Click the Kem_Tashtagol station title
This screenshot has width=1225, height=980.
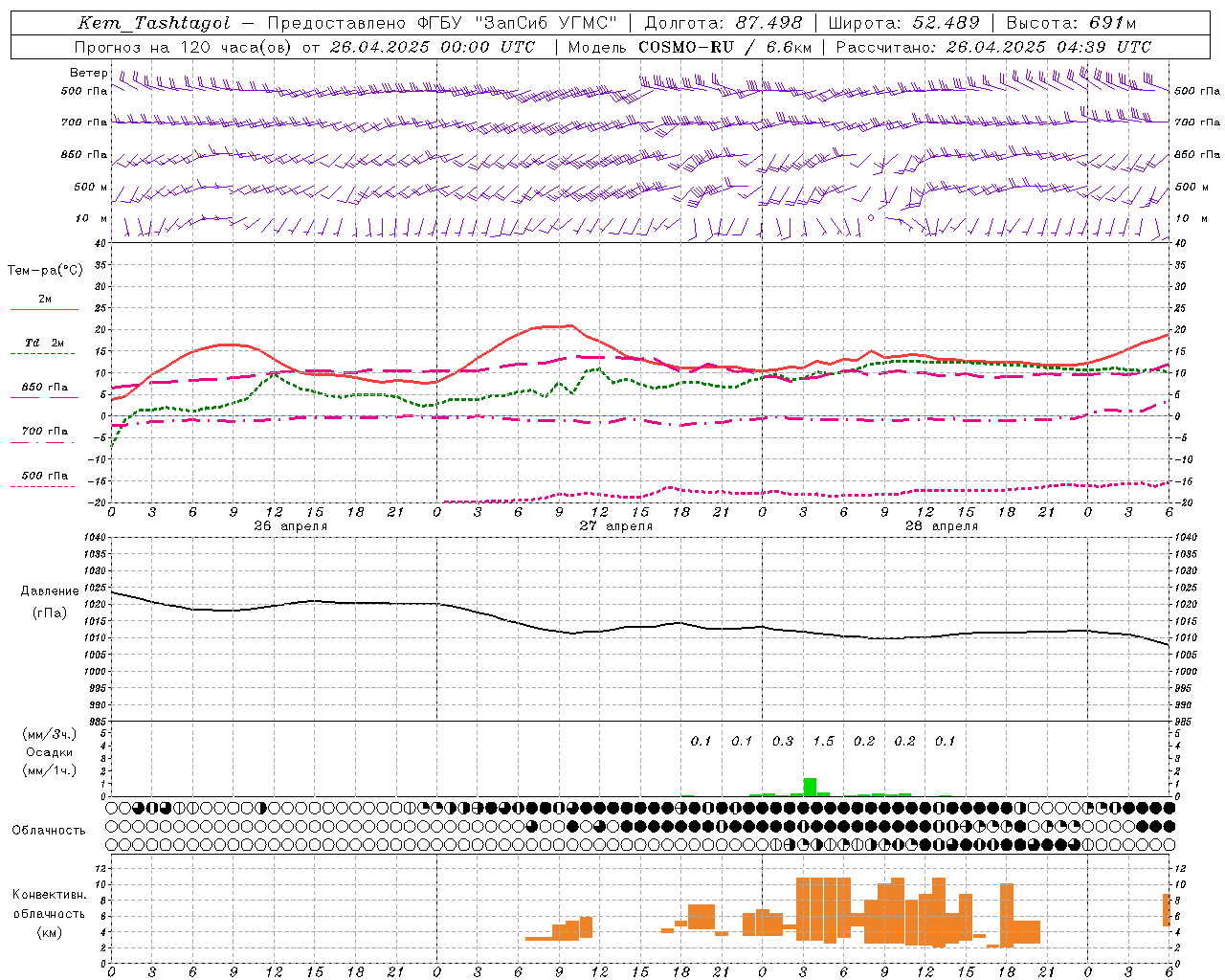(x=154, y=23)
